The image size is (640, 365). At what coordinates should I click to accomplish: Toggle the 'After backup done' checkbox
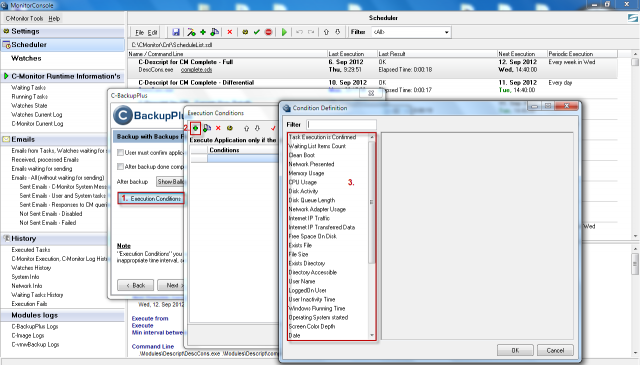click(x=120, y=167)
